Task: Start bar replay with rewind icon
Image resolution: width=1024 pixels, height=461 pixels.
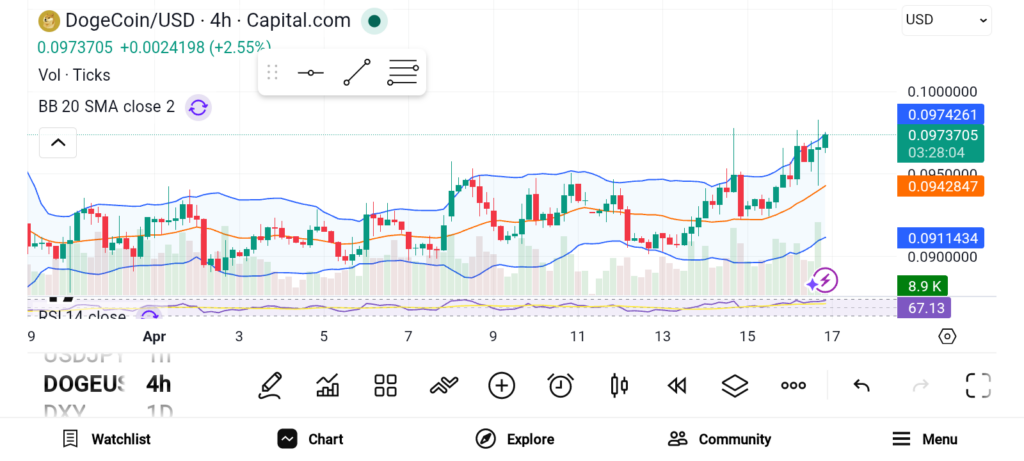Action: [677, 385]
